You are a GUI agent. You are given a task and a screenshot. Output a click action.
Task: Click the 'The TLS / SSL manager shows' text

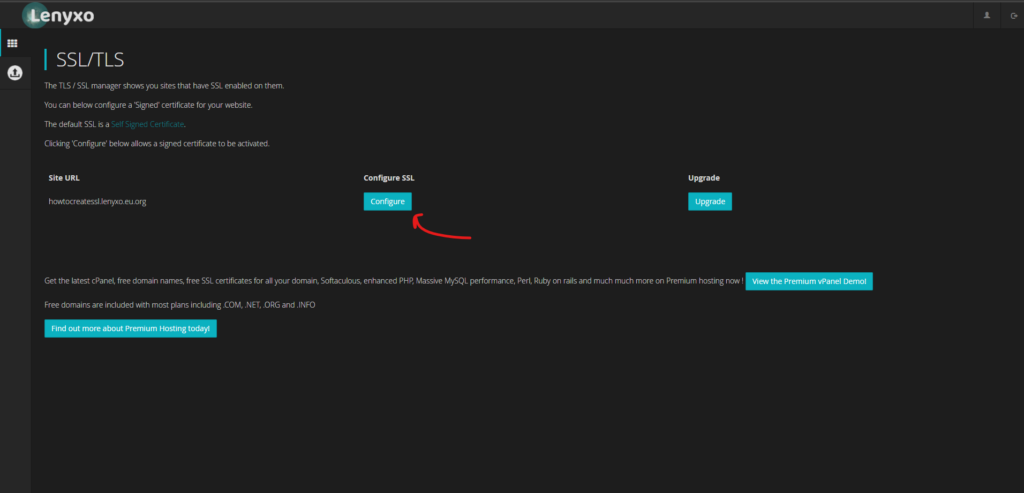[x=165, y=86]
